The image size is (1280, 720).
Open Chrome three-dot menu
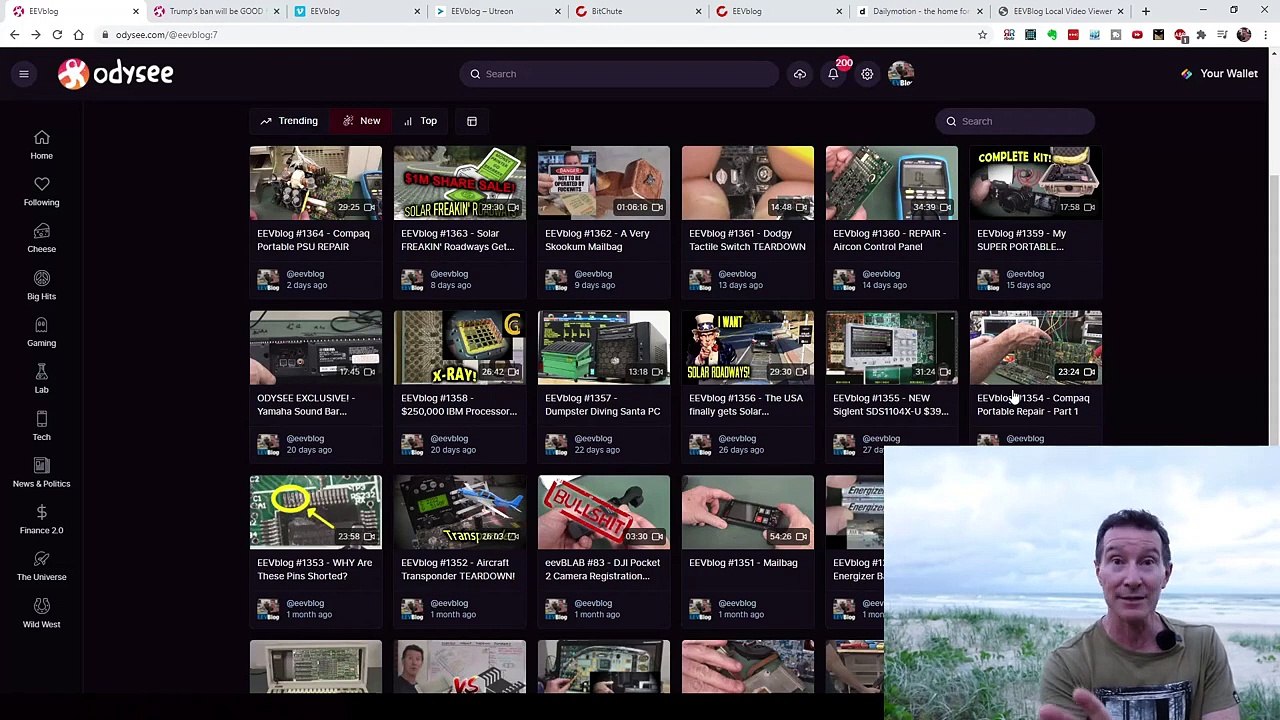click(1266, 35)
